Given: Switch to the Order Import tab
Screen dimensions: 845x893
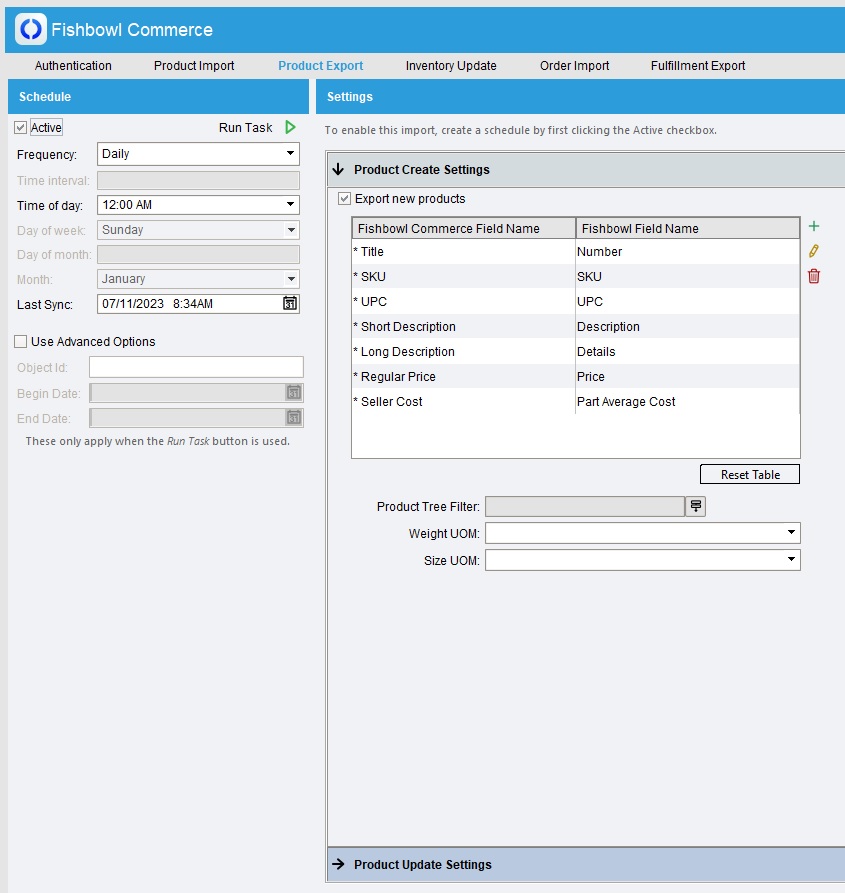Looking at the screenshot, I should (x=574, y=66).
